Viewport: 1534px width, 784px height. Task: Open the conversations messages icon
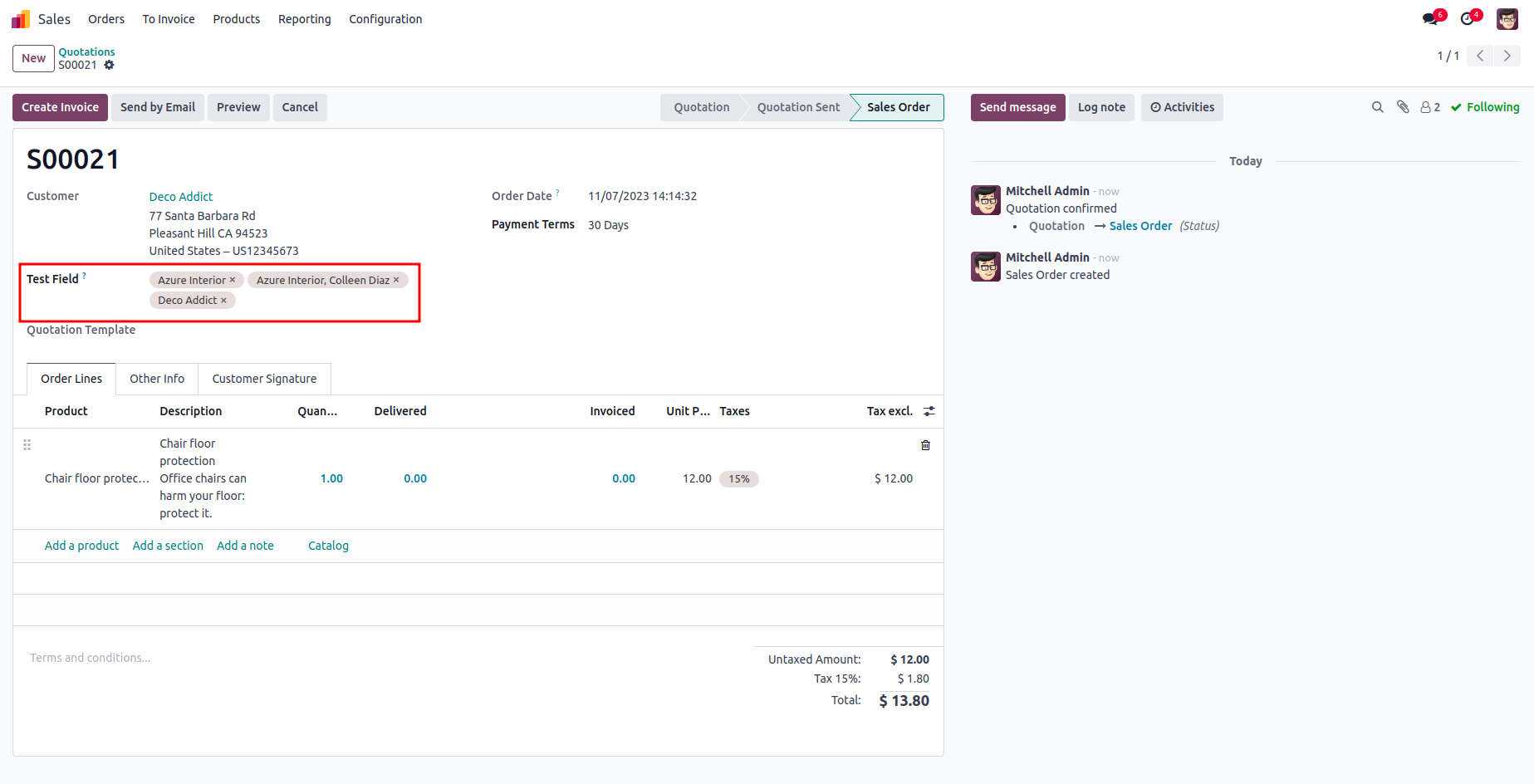click(1430, 19)
